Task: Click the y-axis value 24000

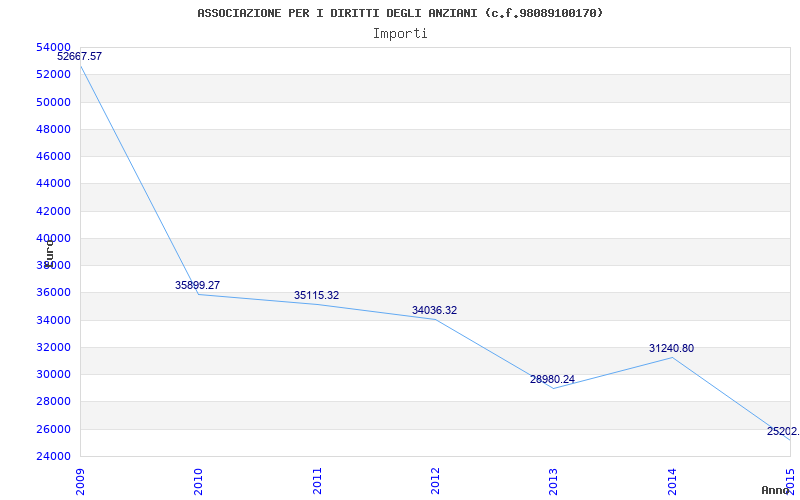Action: coord(54,457)
